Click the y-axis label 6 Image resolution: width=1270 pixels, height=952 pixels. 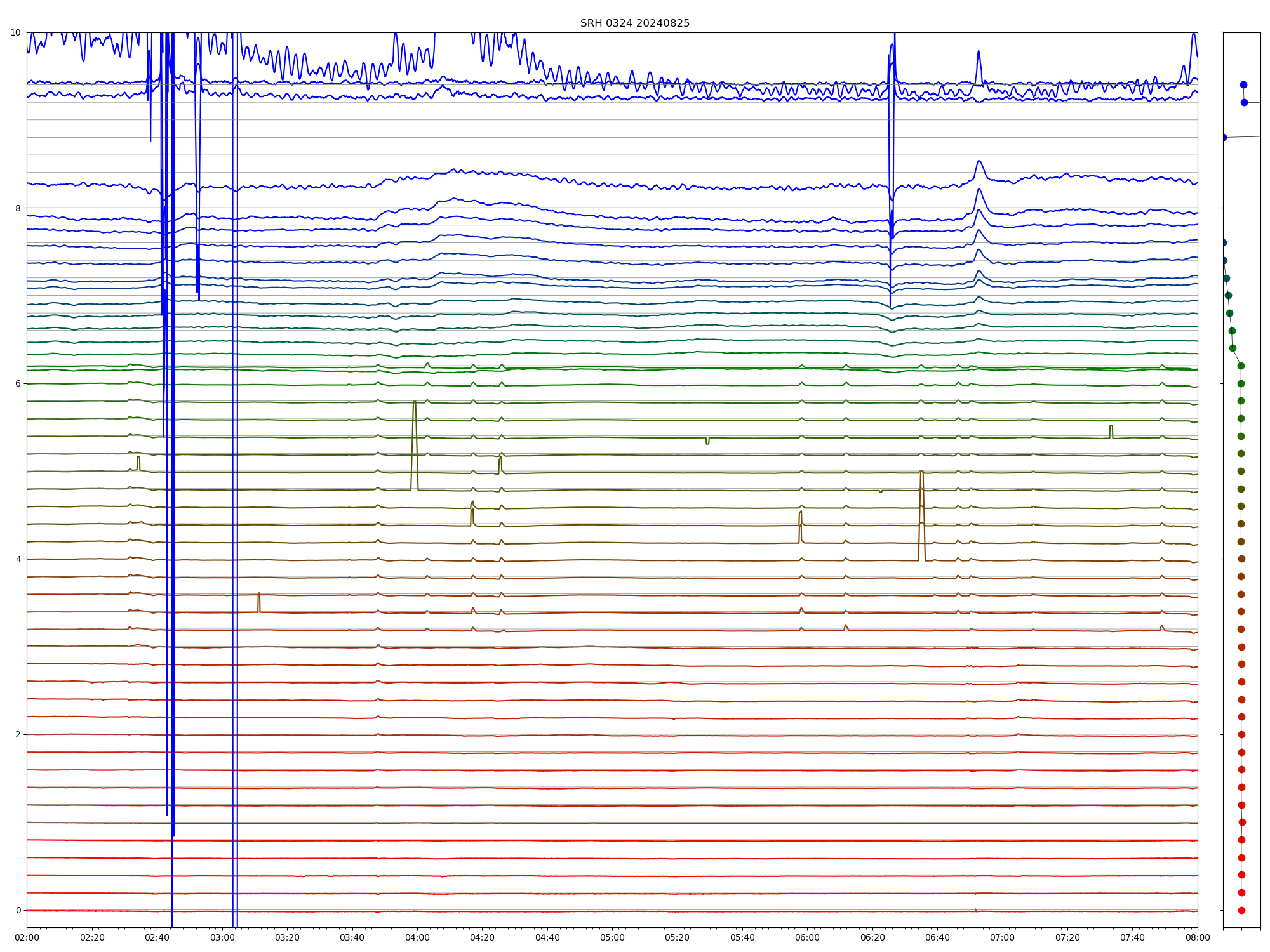[18, 383]
